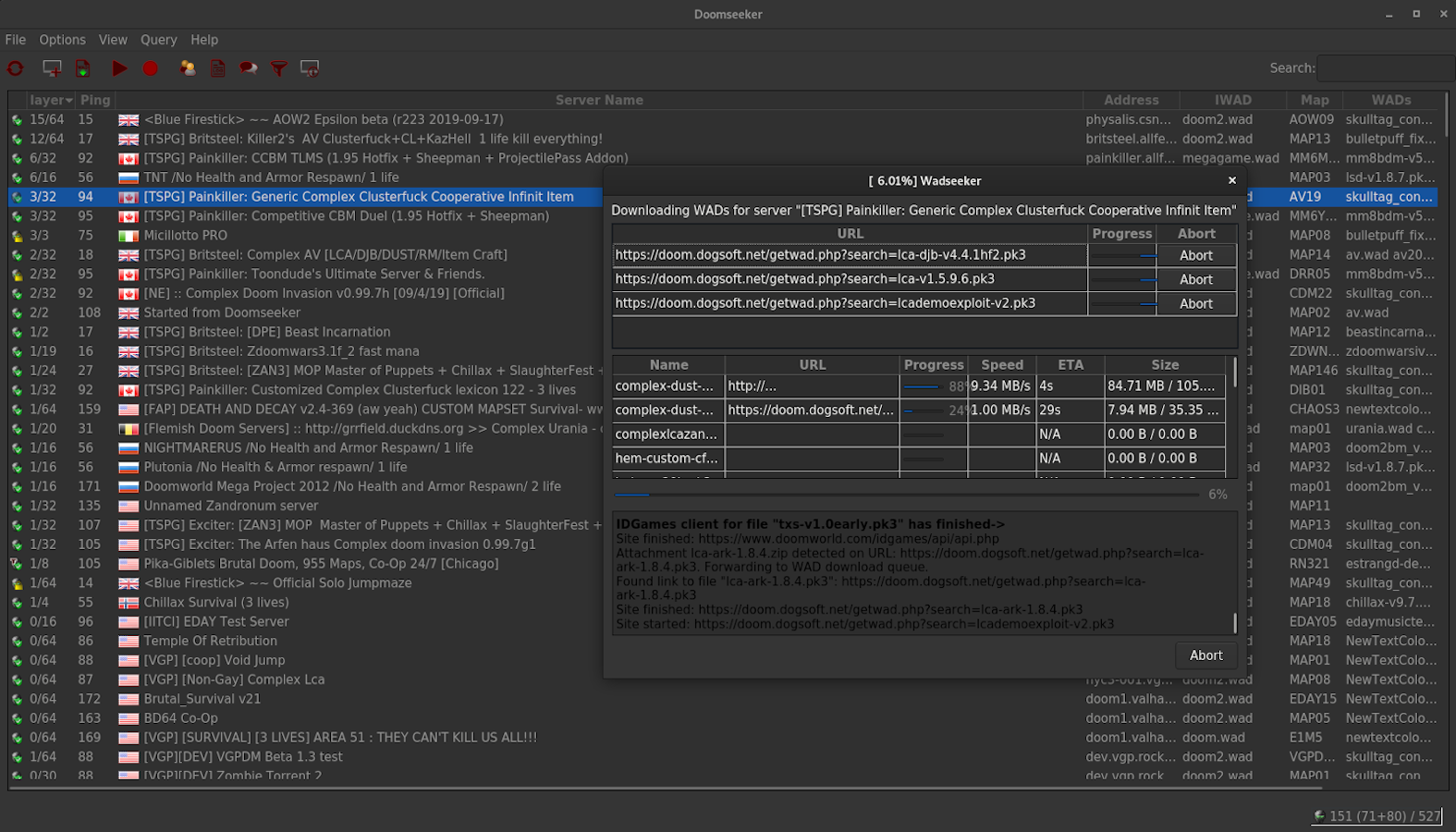The width and height of the screenshot is (1456, 832).
Task: Click the Canadian flag on Toondude's Ultimate Server row
Action: click(128, 275)
